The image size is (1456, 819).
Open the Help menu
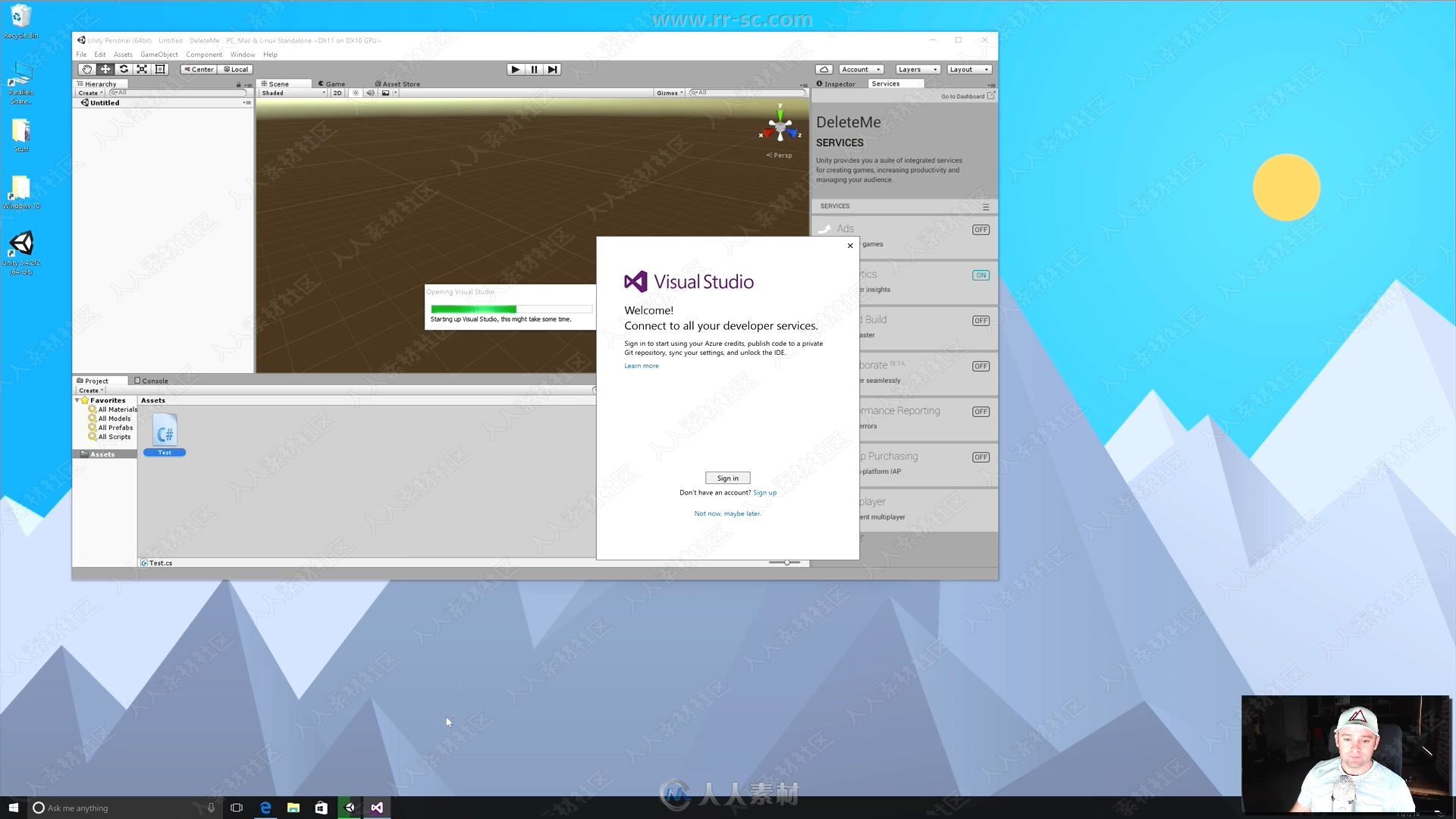pos(270,55)
